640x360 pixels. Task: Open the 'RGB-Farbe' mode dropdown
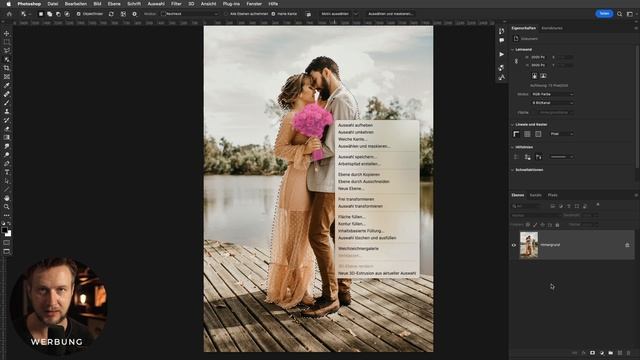coord(552,94)
